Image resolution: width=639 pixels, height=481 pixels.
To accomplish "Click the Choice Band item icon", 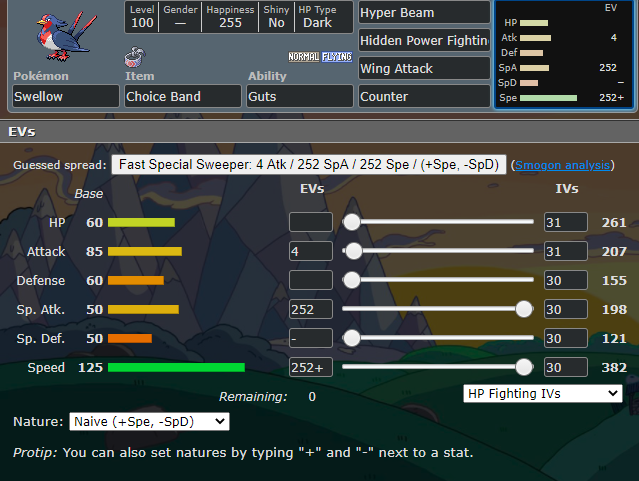I will [134, 57].
